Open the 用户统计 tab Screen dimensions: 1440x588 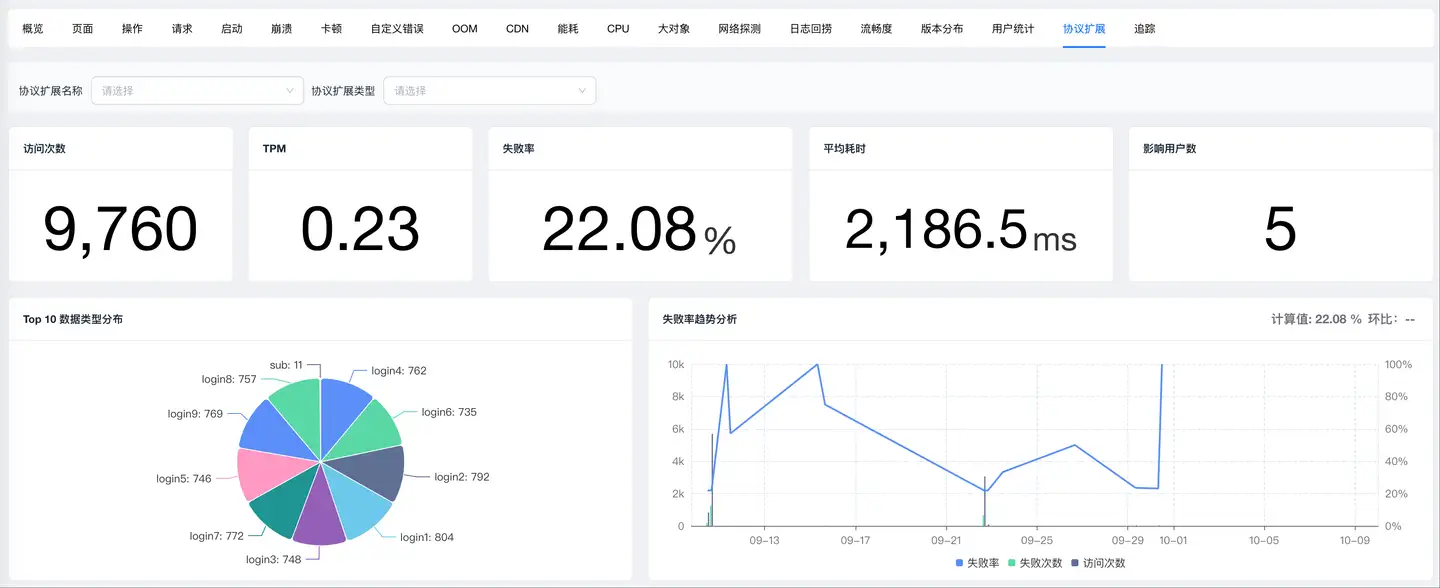pos(1013,29)
